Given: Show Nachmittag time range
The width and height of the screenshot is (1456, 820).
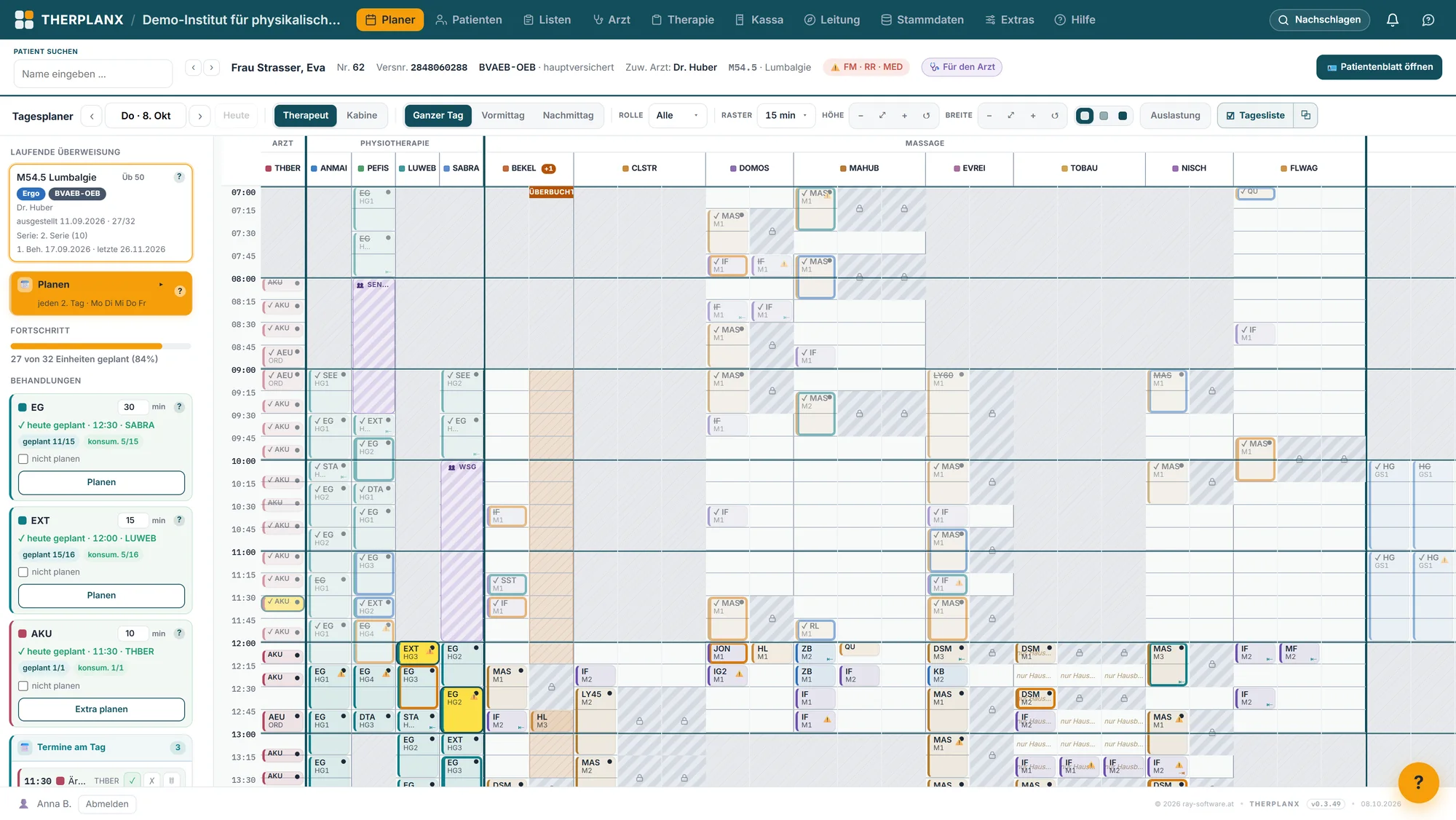Looking at the screenshot, I should coord(568,115).
